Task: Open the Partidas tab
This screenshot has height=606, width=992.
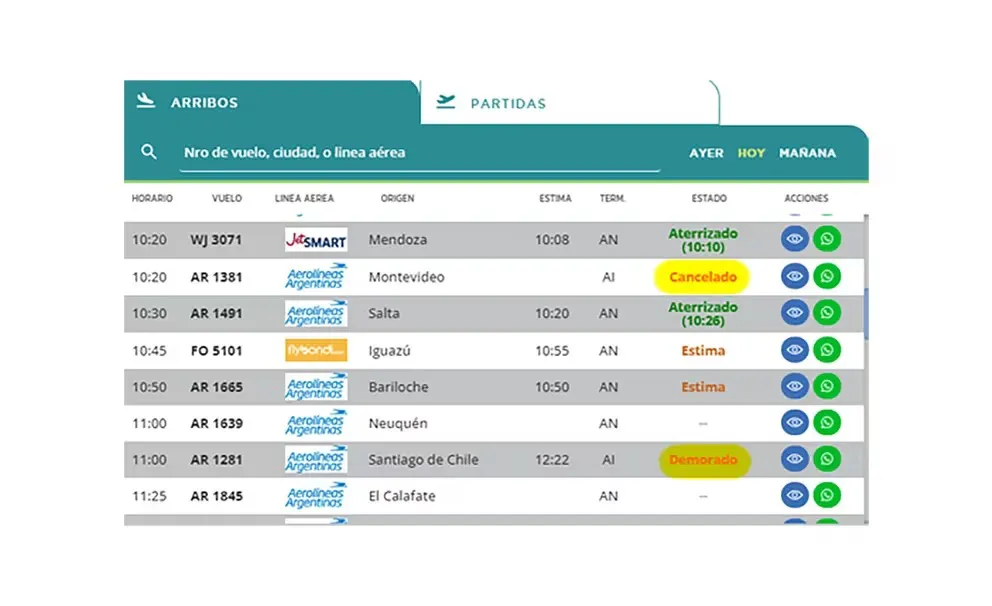Action: point(508,103)
